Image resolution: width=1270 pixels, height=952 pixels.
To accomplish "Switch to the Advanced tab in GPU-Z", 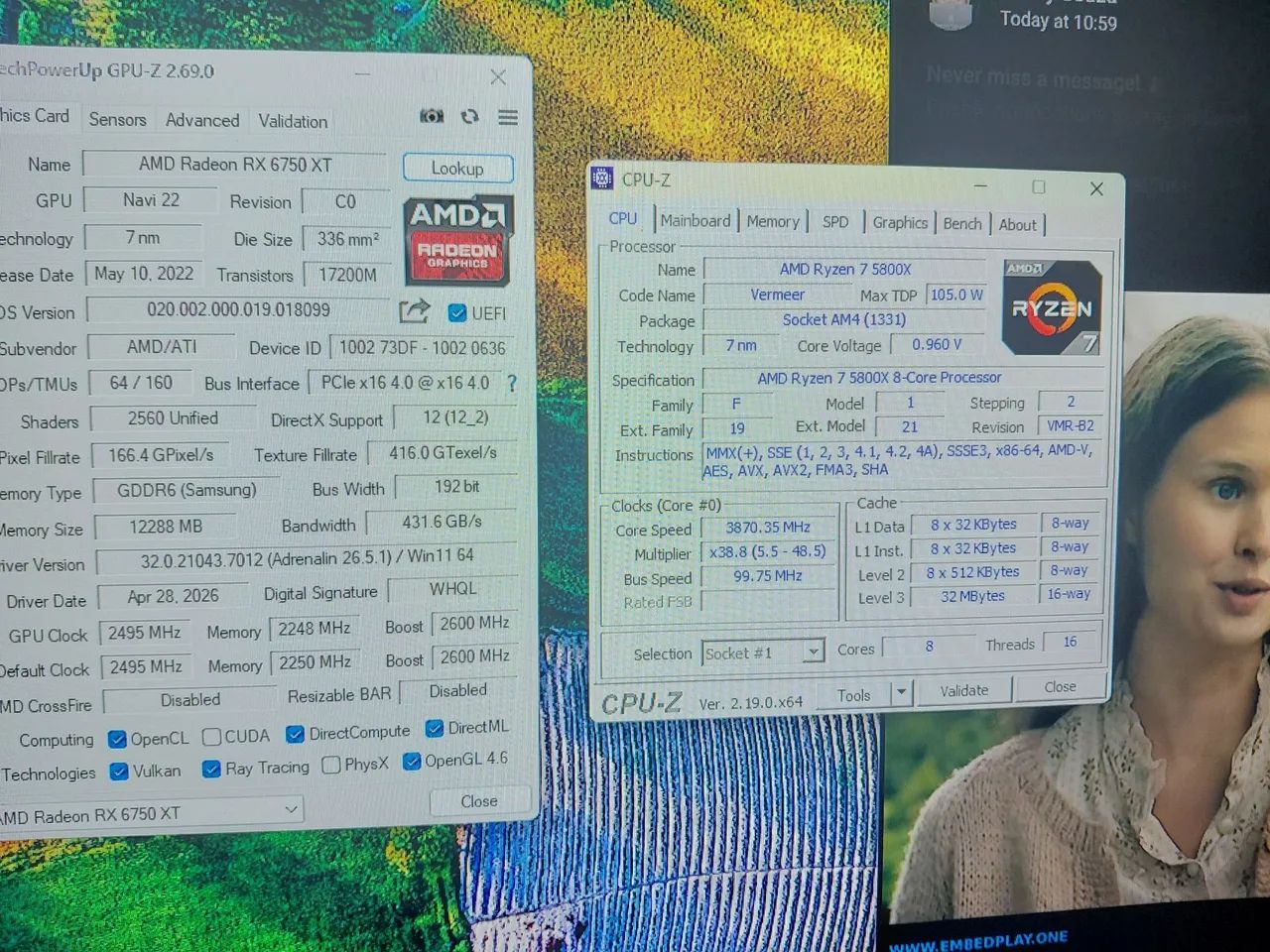I will pyautogui.click(x=202, y=120).
